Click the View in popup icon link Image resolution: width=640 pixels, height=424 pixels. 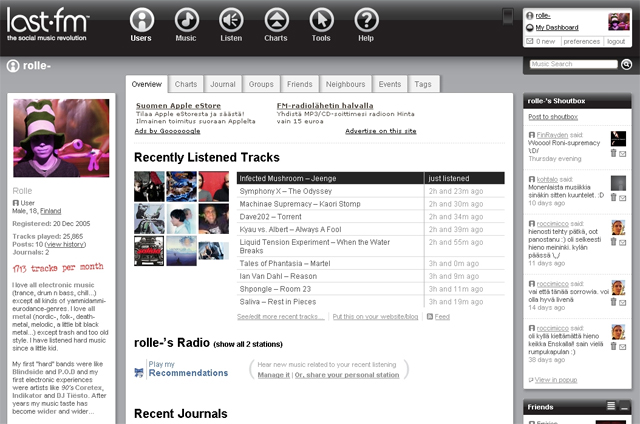click(x=531, y=380)
